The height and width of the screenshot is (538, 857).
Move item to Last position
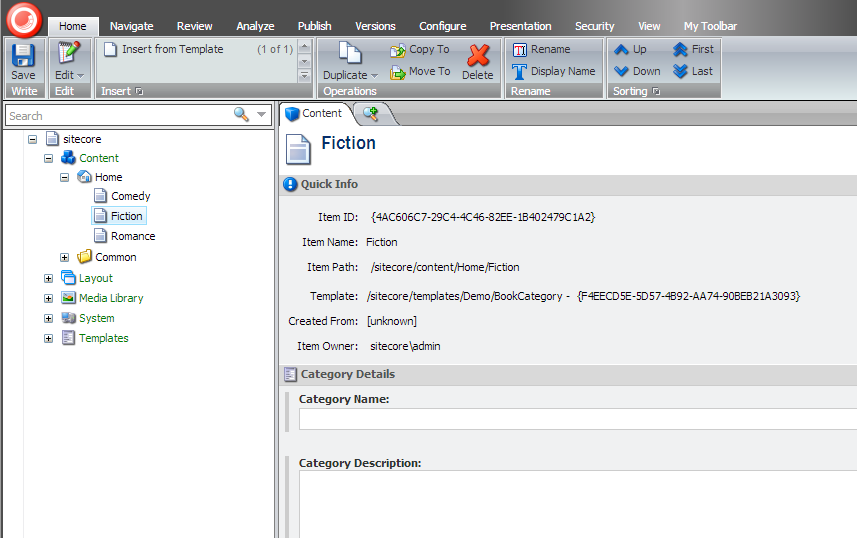[693, 72]
